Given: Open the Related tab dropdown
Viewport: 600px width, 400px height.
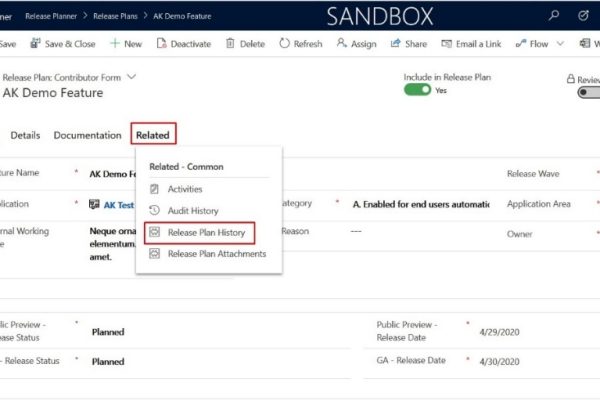Looking at the screenshot, I should point(153,135).
